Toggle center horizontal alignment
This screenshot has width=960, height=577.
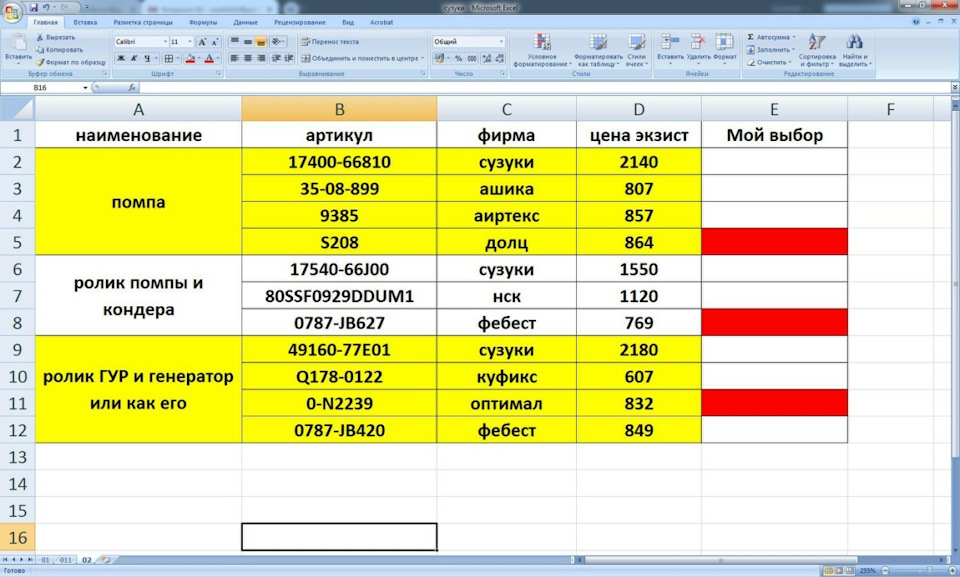click(248, 58)
